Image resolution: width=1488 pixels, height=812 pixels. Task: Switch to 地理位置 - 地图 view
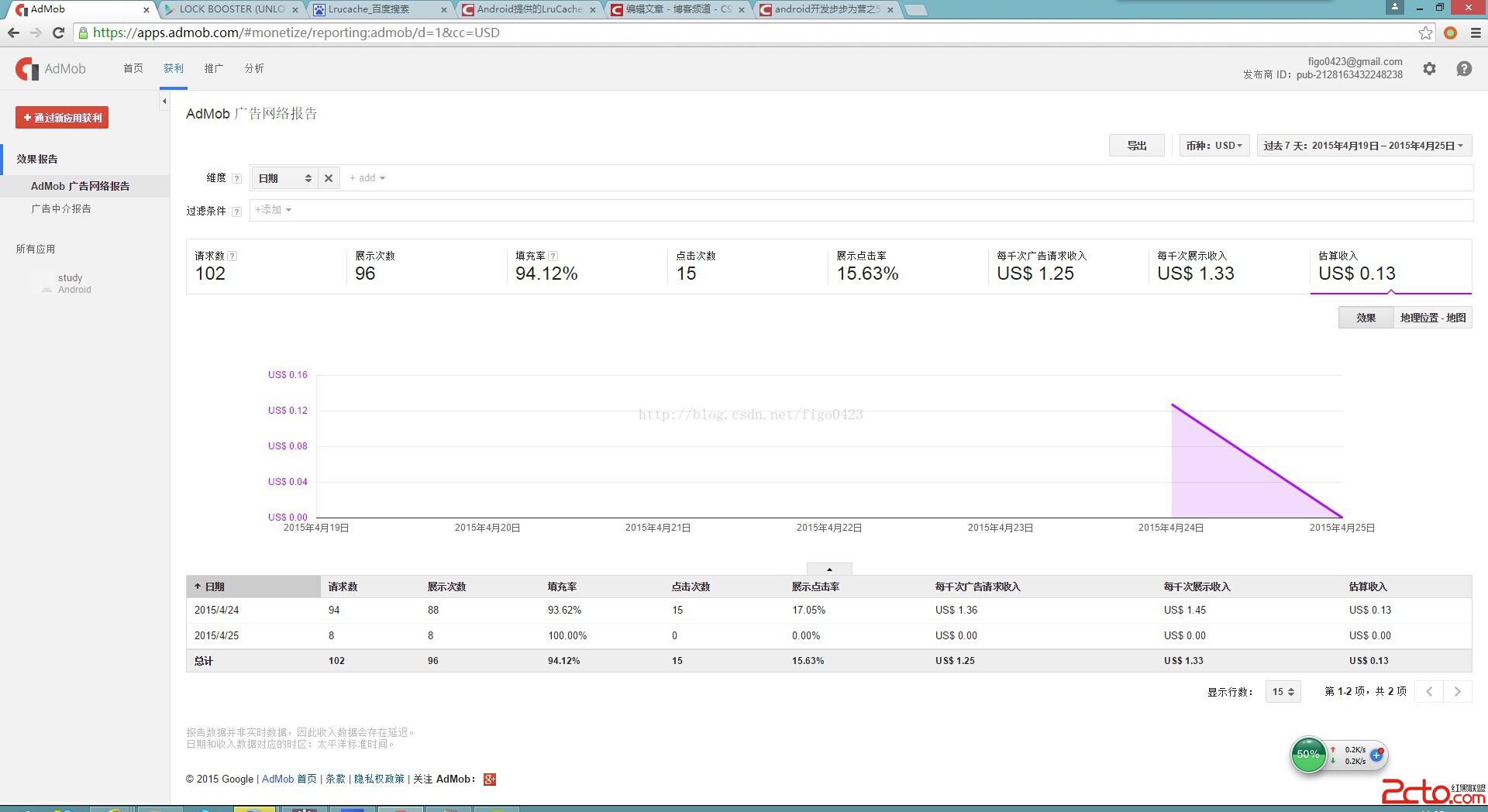(1432, 318)
